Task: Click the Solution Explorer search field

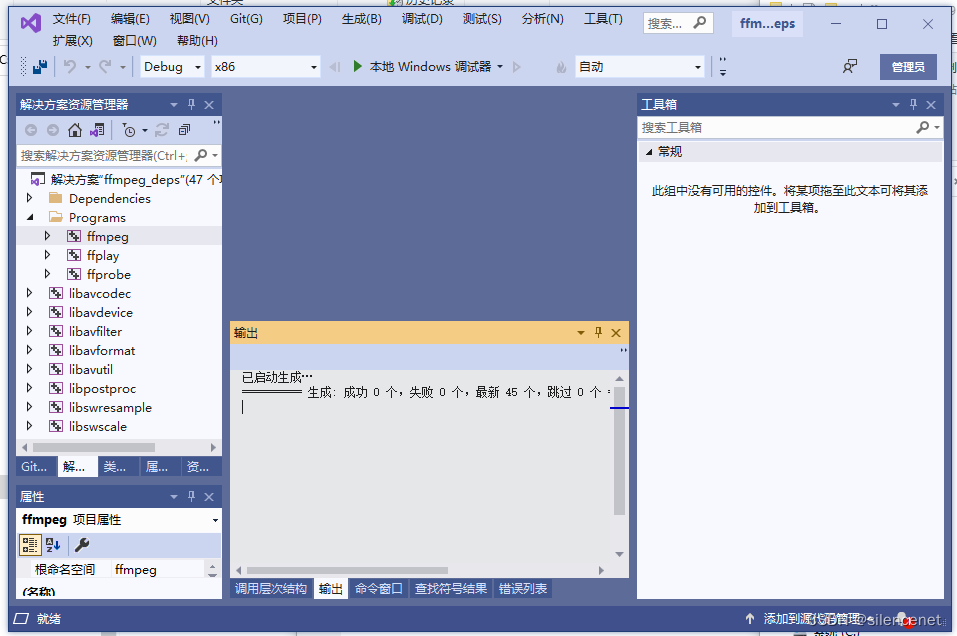Action: (x=104, y=156)
